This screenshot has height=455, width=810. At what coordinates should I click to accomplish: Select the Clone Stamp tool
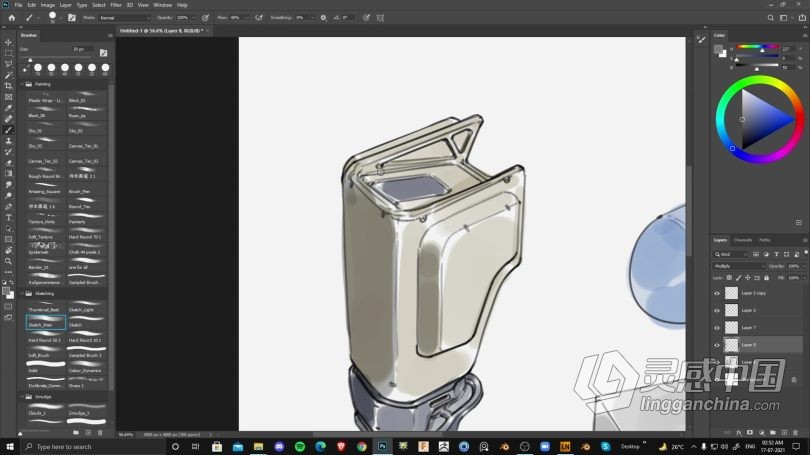8,140
